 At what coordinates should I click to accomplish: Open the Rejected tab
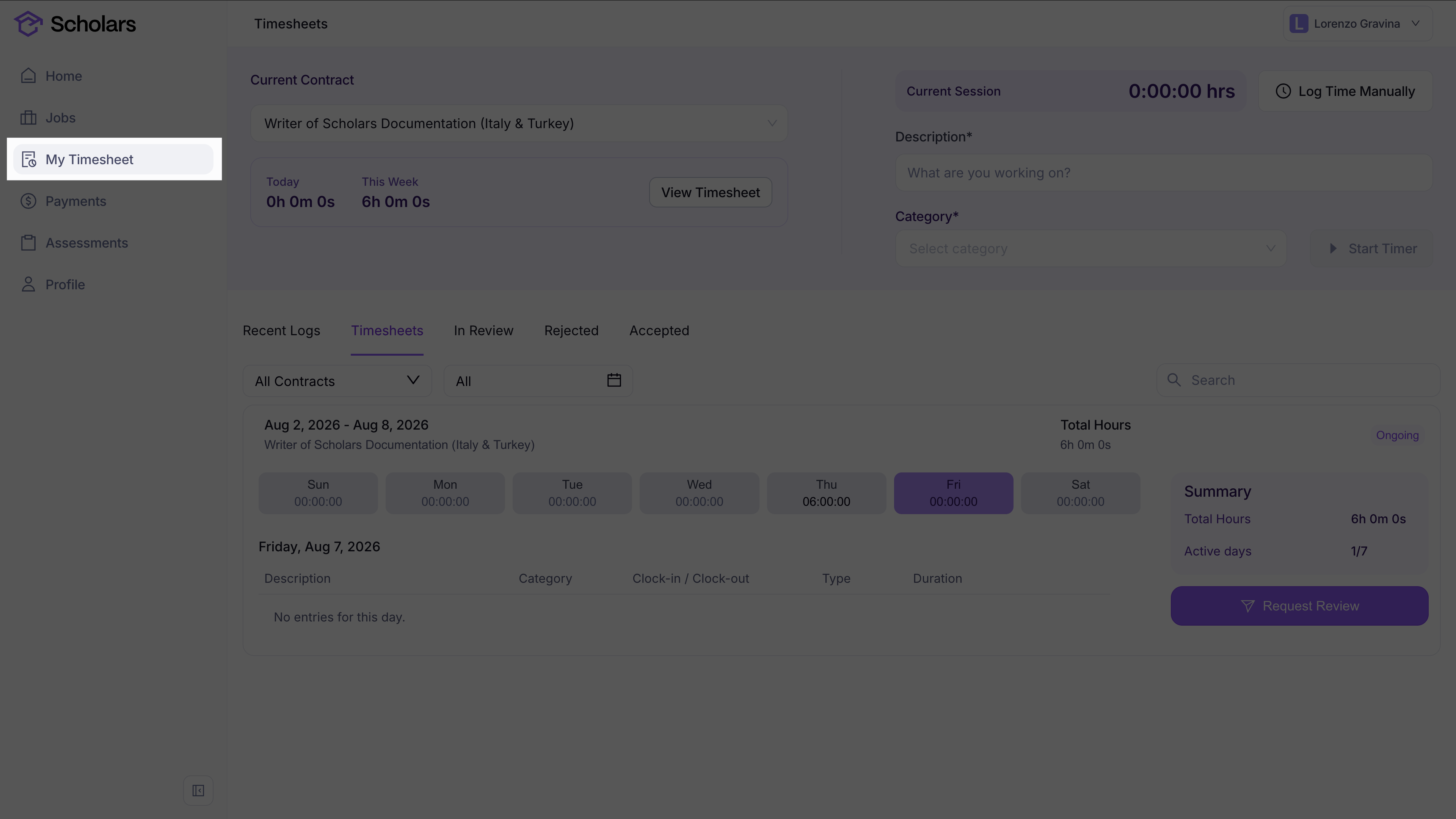(x=571, y=331)
